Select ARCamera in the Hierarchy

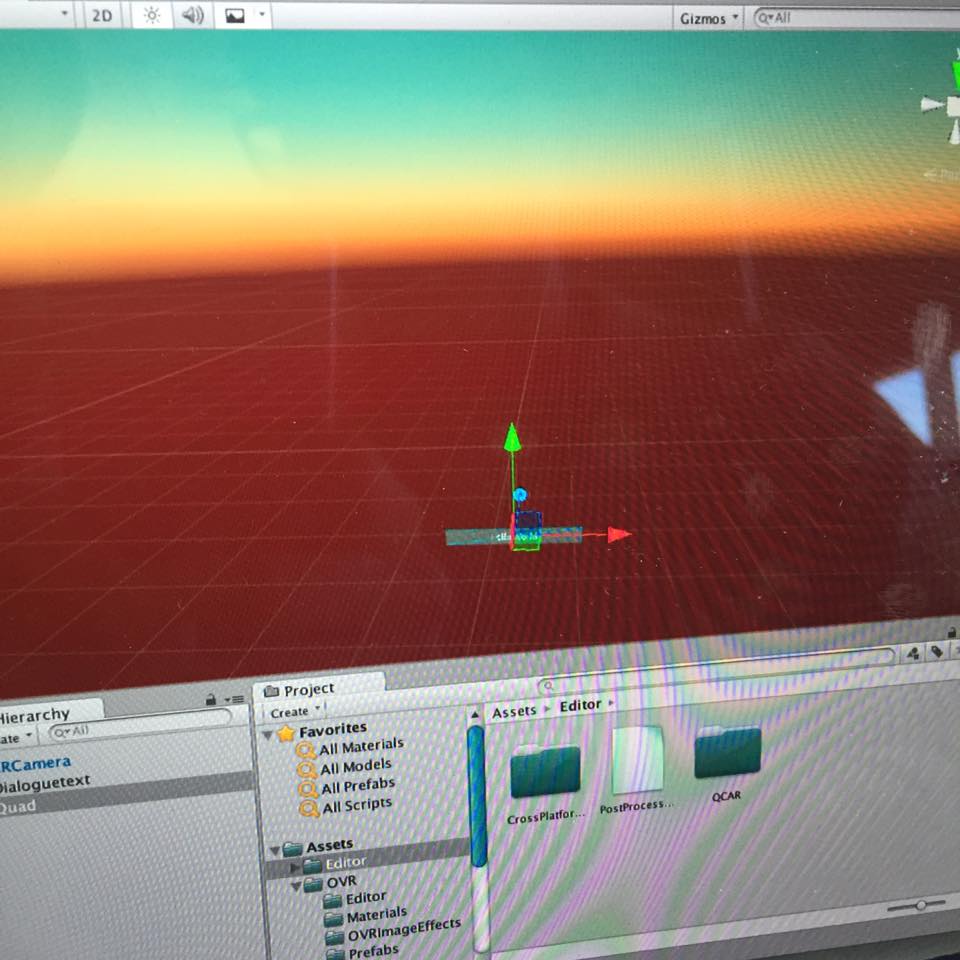(36, 764)
